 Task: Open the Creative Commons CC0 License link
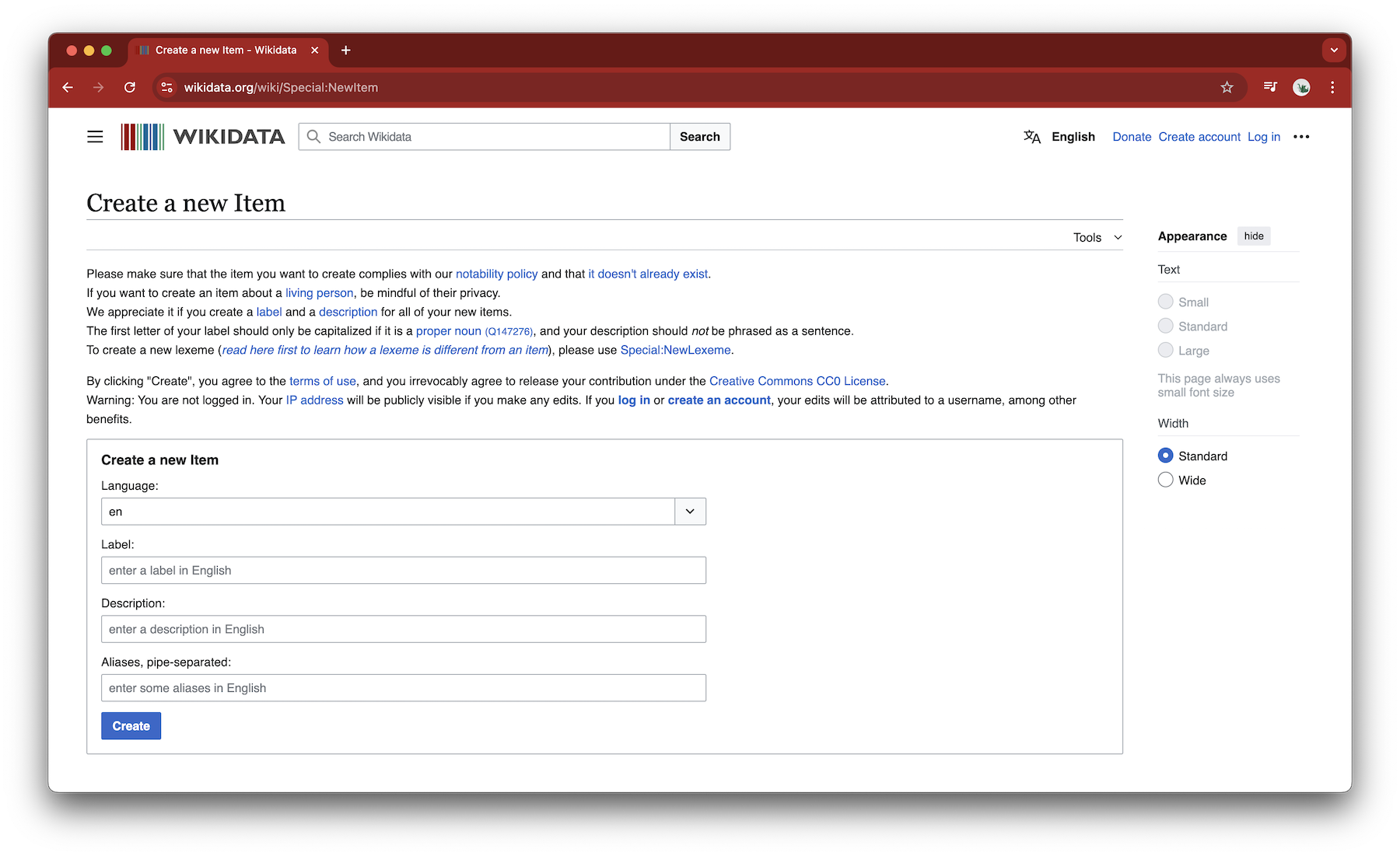[797, 381]
